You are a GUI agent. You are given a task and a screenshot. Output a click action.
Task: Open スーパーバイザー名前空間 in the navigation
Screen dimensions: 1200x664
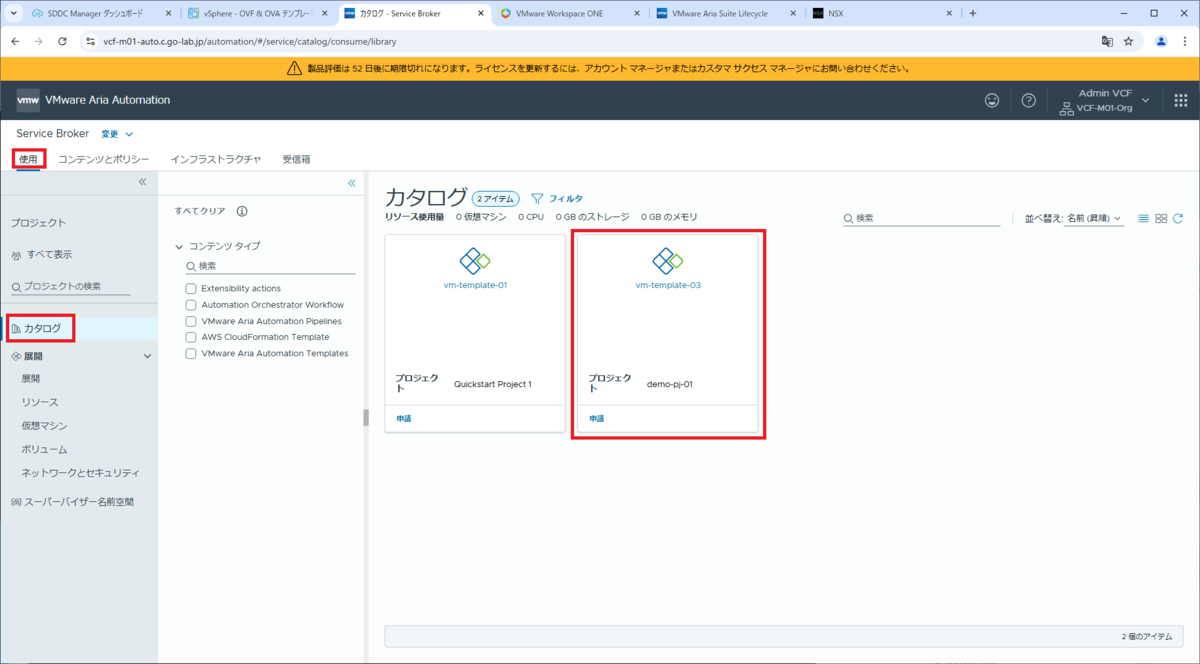79,502
